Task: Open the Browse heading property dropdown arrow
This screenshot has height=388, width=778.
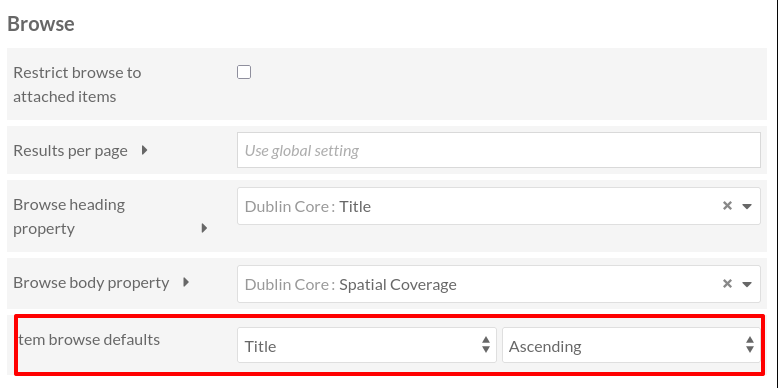Action: 747,206
